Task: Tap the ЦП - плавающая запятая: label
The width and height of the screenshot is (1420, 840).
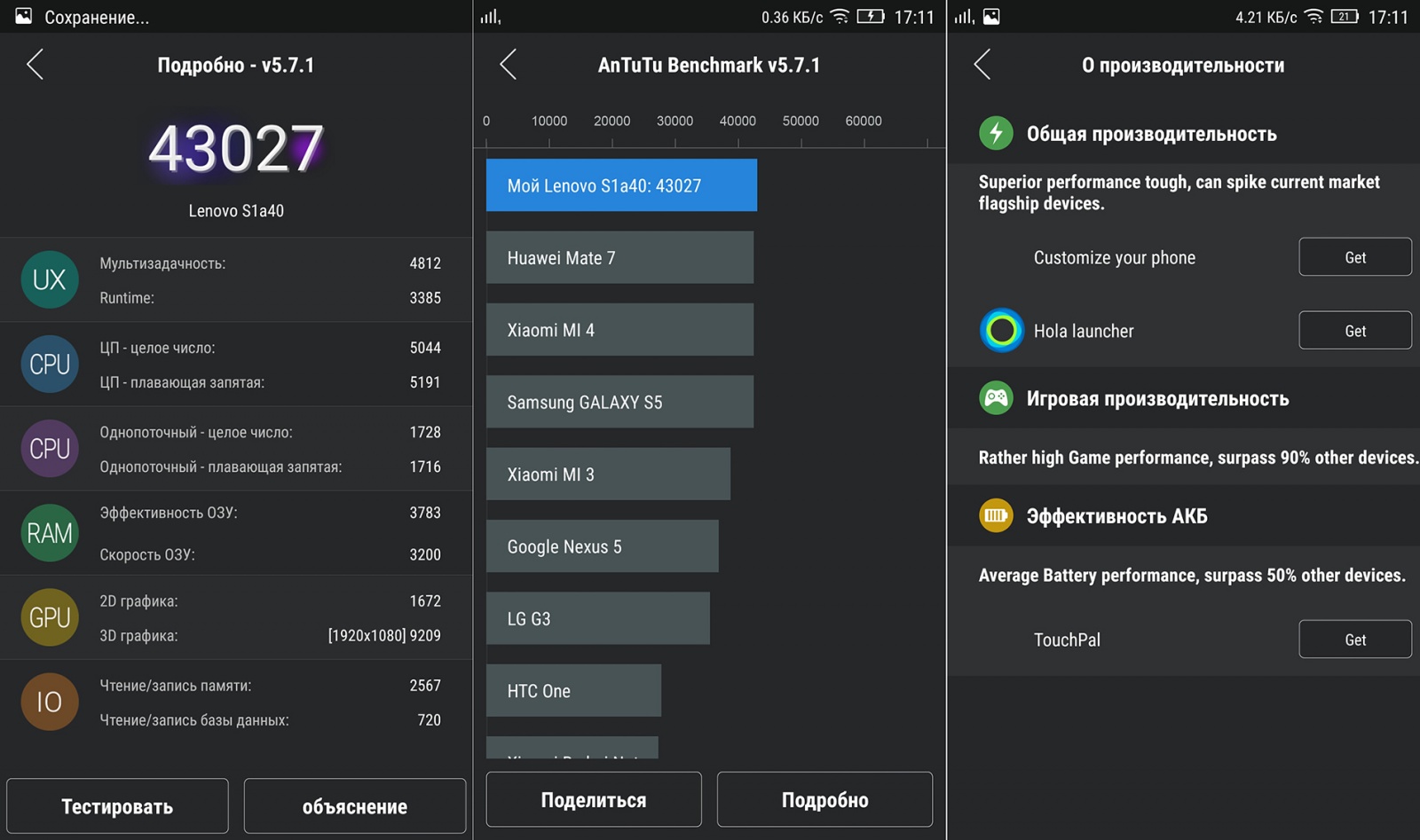Action: coord(182,382)
